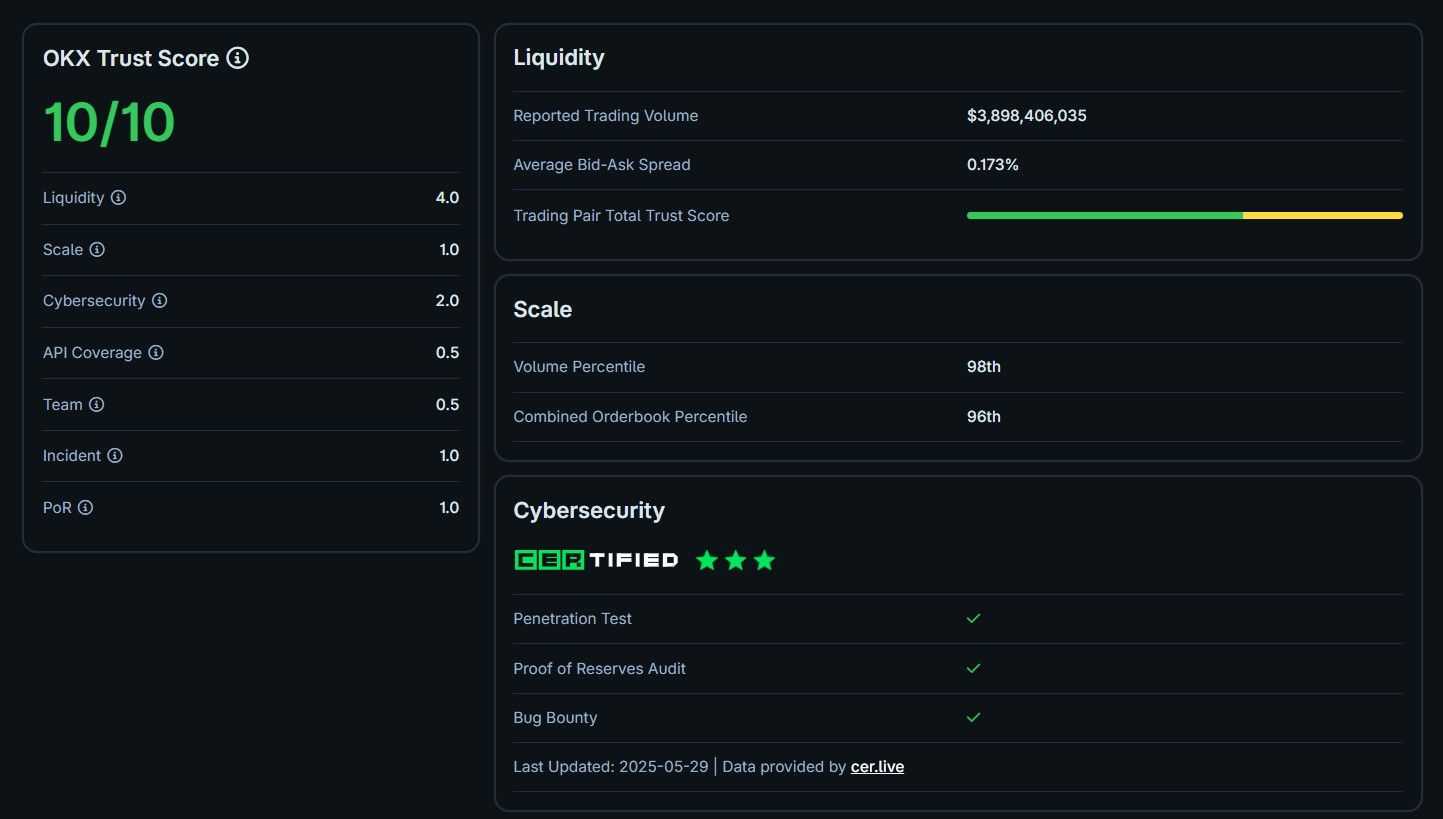Select the Liquidity row in the score list

pyautogui.click(x=250, y=197)
